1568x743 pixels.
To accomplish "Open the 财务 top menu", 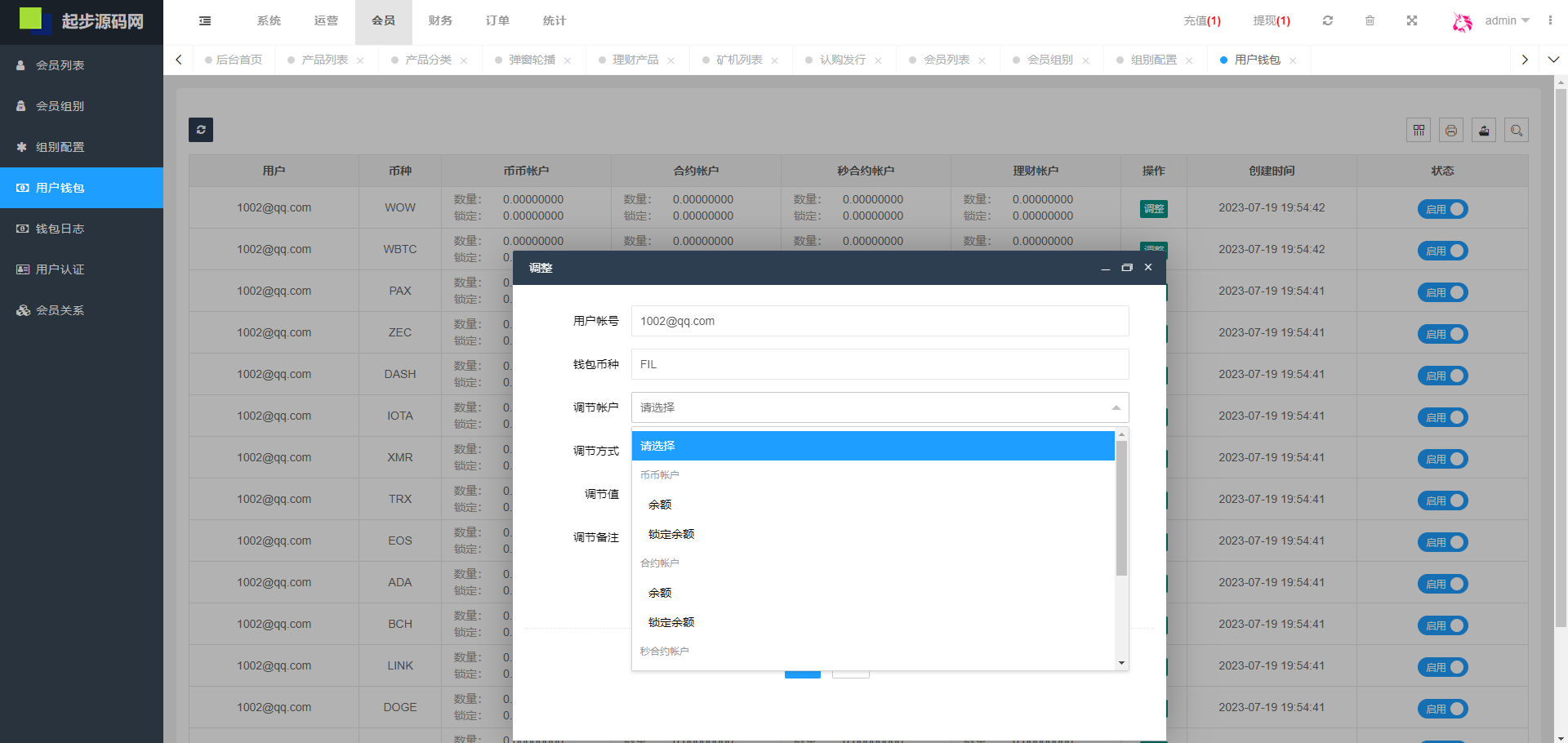I will 440,21.
